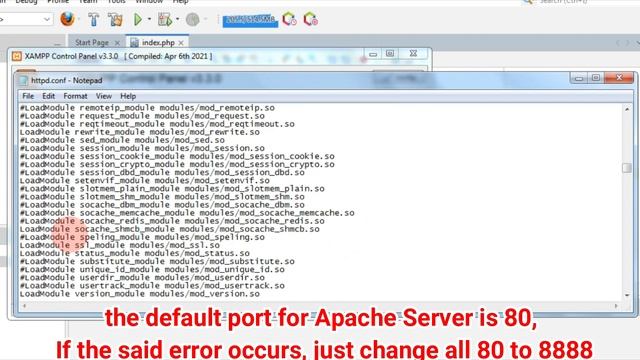Open the Notepad Edit menu
This screenshot has height=360, width=640.
(48, 96)
